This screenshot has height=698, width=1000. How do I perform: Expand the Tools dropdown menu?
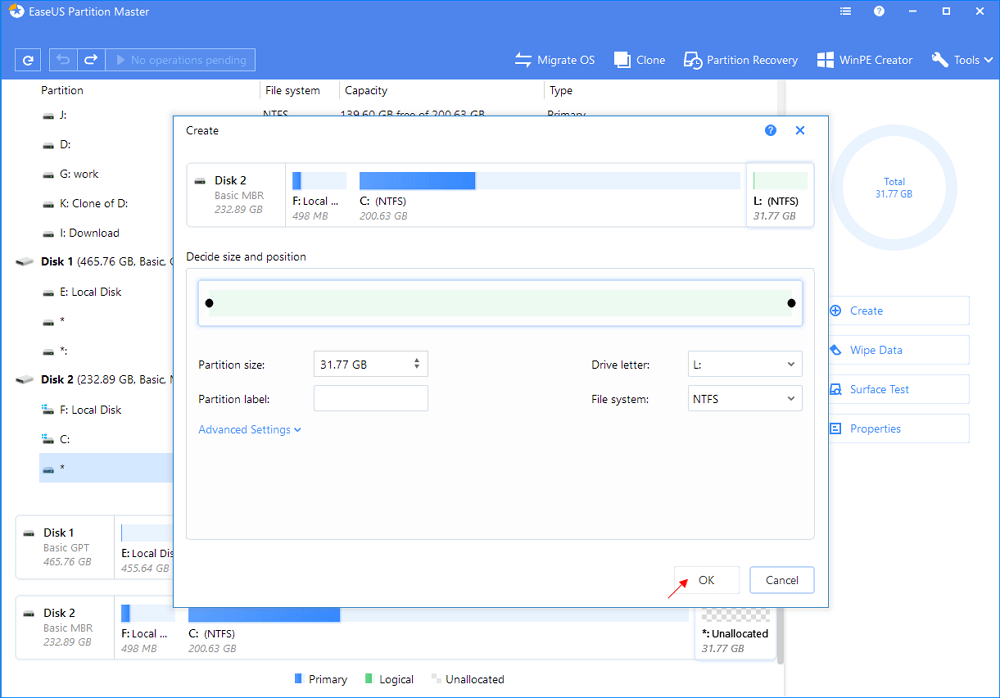tap(964, 60)
